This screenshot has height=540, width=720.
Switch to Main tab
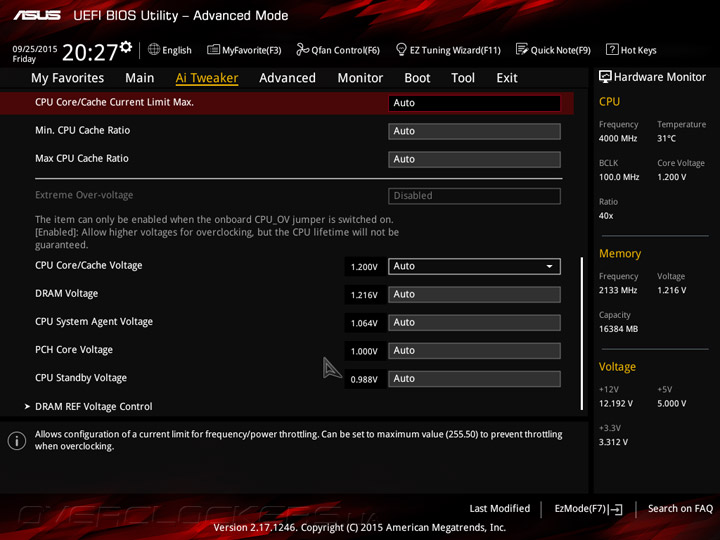point(140,78)
